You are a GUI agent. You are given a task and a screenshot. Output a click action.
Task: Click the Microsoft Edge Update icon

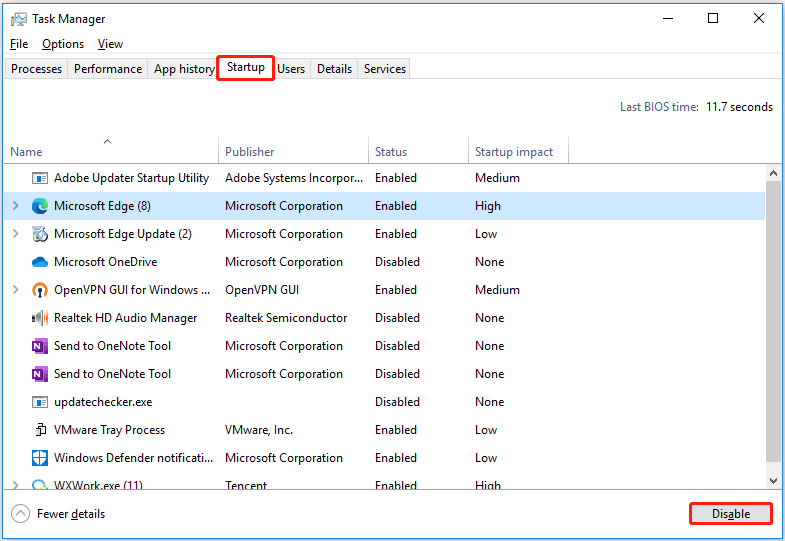tap(40, 234)
